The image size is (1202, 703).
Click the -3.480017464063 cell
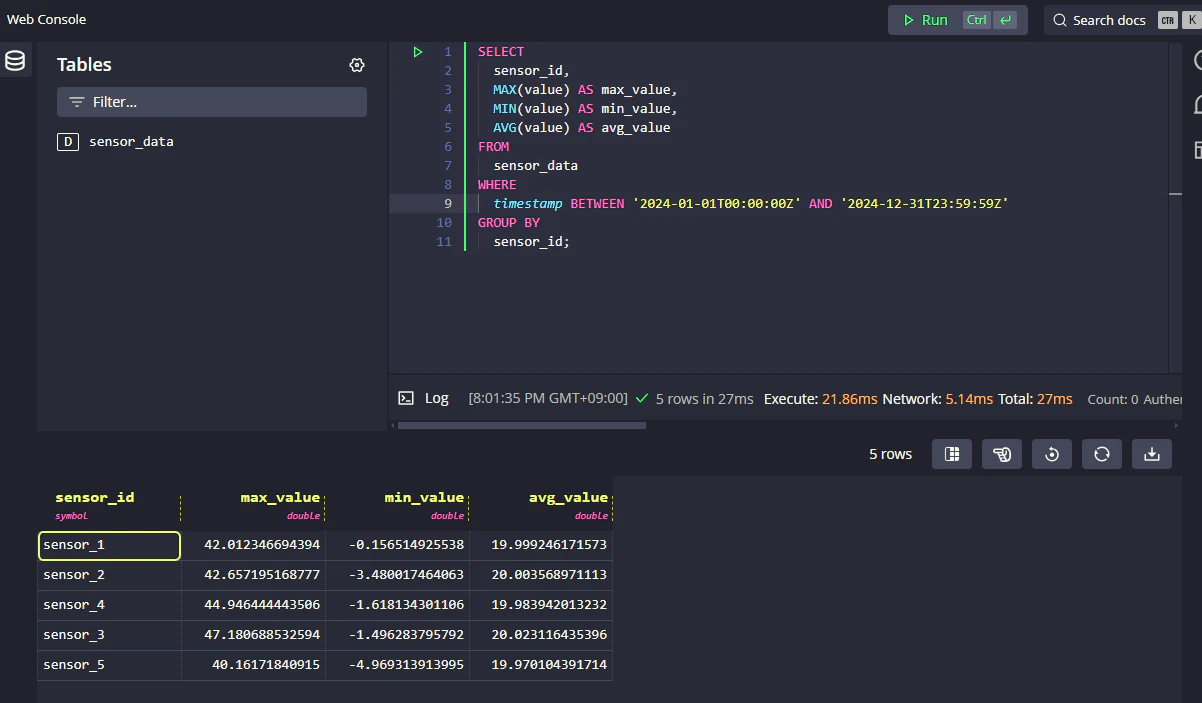(398, 576)
